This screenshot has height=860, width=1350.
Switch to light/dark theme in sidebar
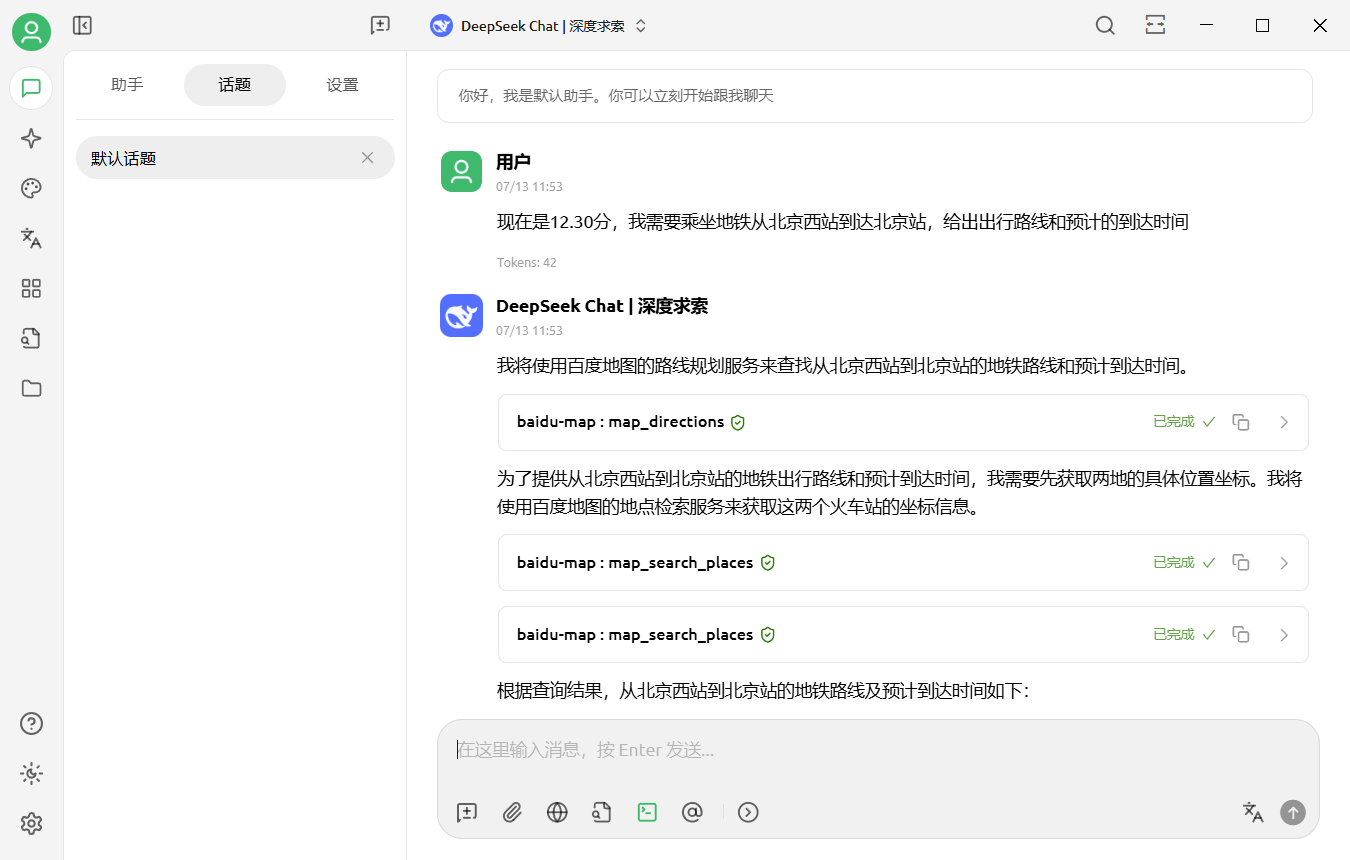tap(31, 773)
